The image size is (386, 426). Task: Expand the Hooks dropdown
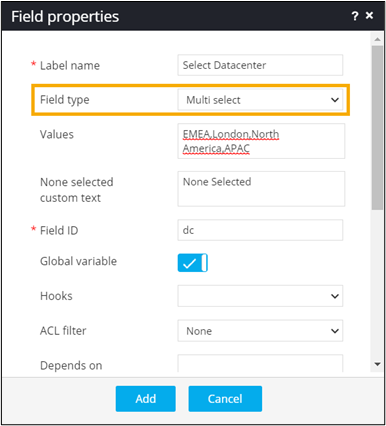(260, 296)
